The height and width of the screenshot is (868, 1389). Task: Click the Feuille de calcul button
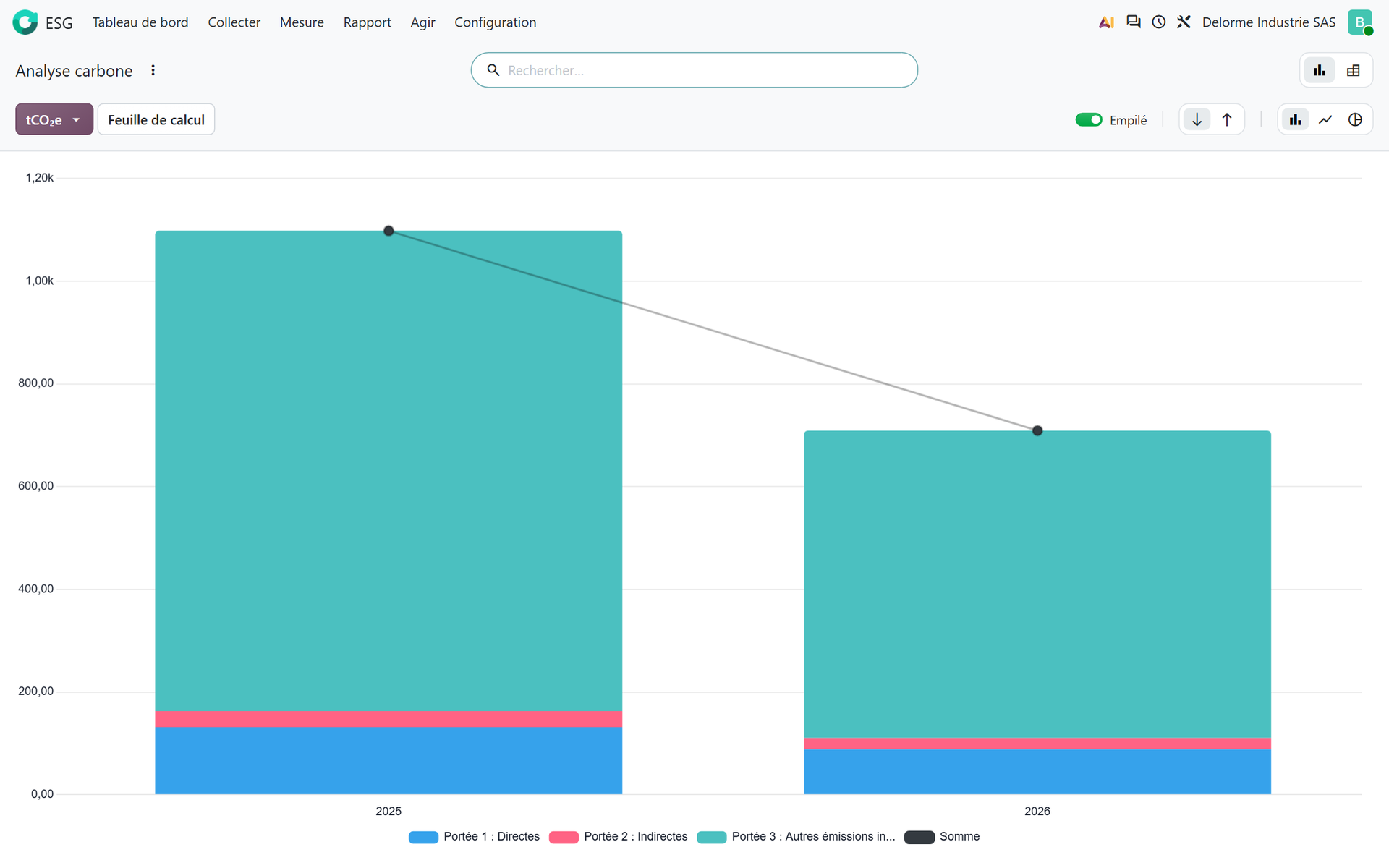156,119
